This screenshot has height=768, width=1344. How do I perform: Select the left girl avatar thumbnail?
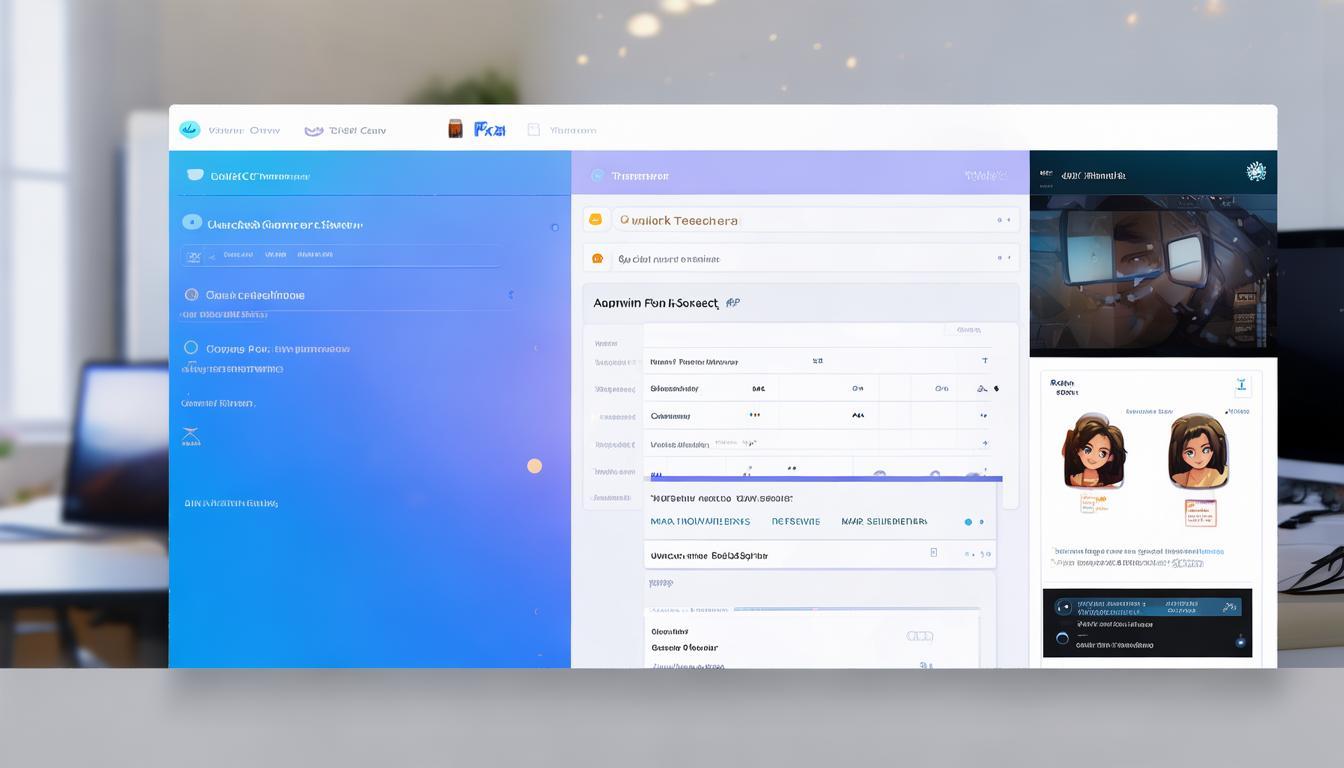pos(1093,453)
